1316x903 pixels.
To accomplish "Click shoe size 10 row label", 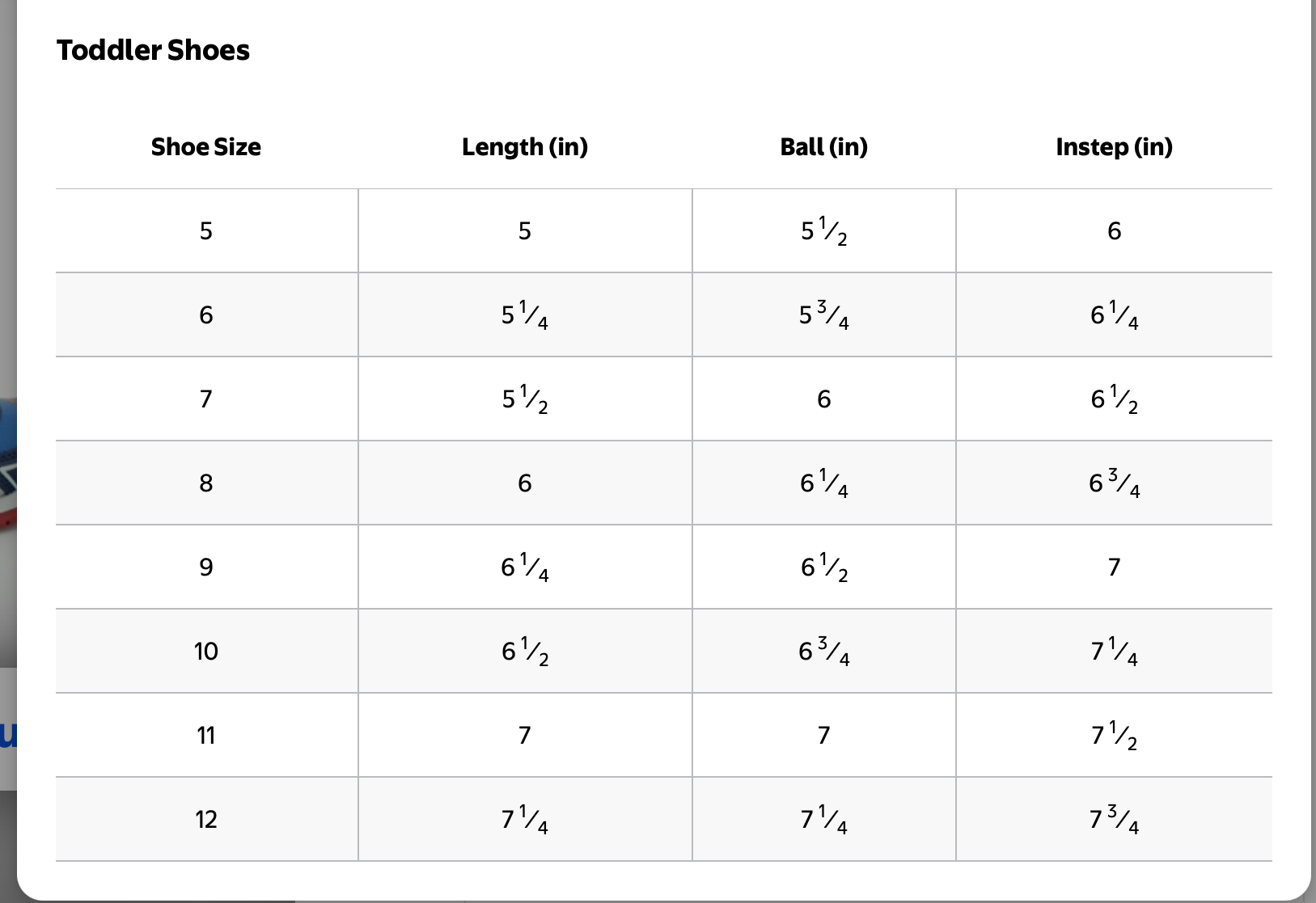I will [x=206, y=652].
